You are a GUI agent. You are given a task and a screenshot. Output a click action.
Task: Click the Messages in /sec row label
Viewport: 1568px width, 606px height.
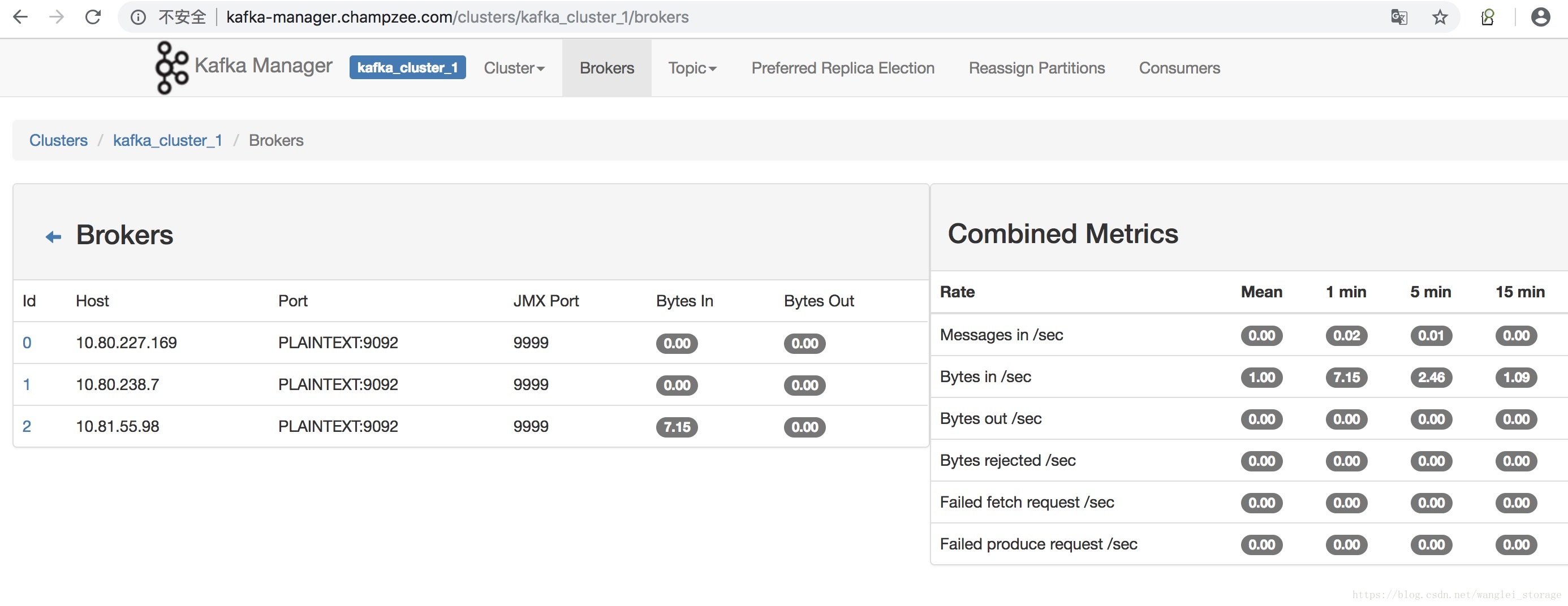[x=1001, y=335]
